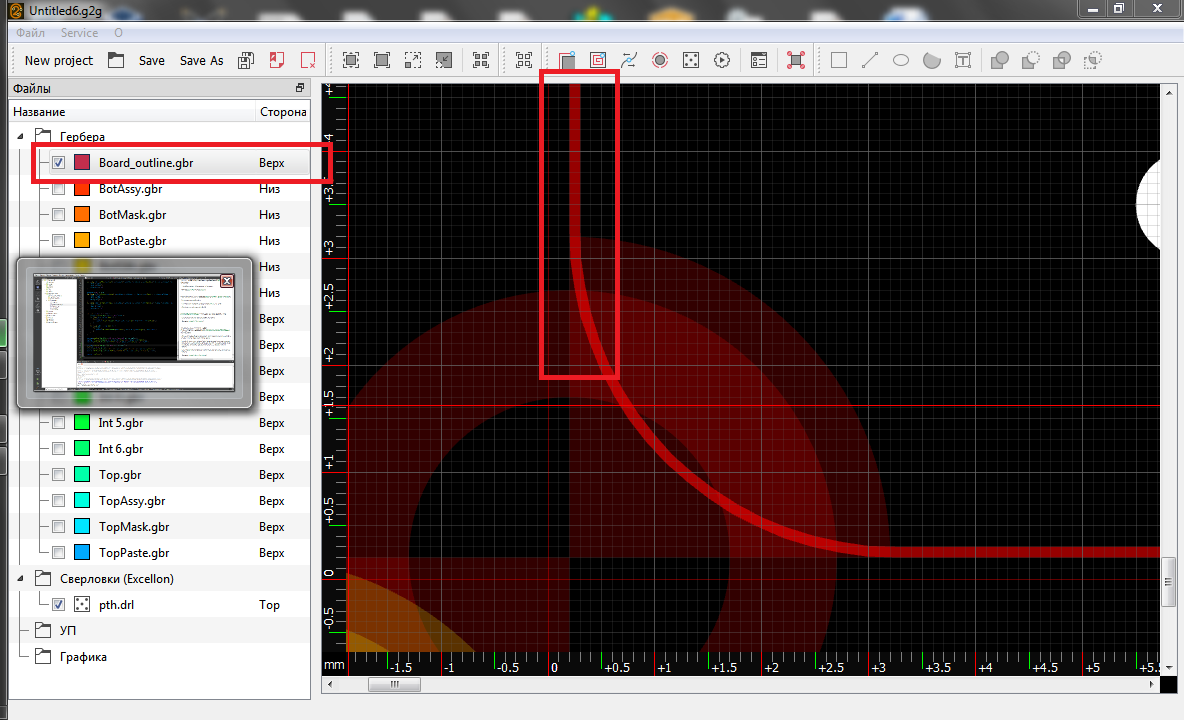Check the Top.gbr checkbox

click(x=58, y=475)
